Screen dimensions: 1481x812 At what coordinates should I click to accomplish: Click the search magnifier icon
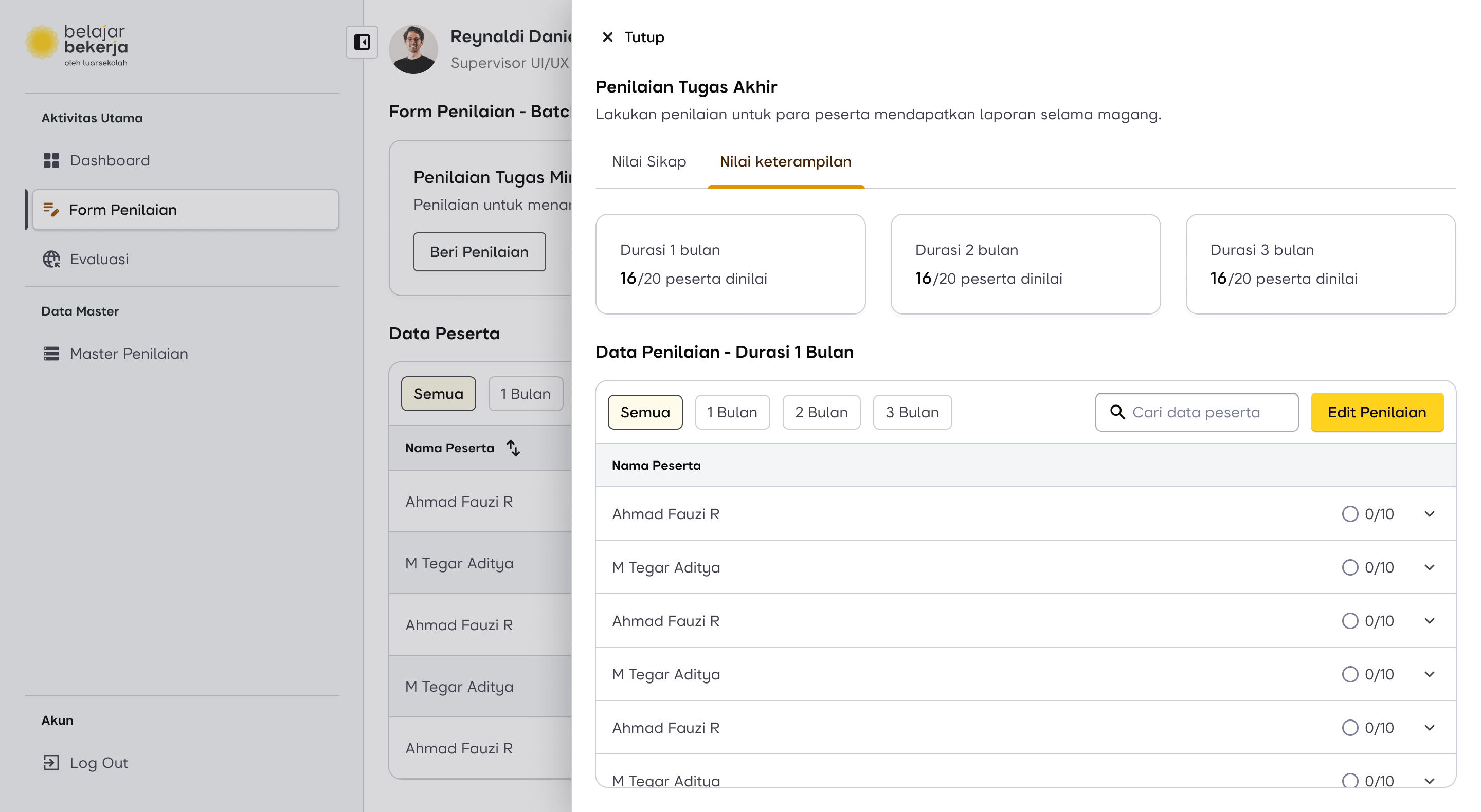(x=1117, y=412)
